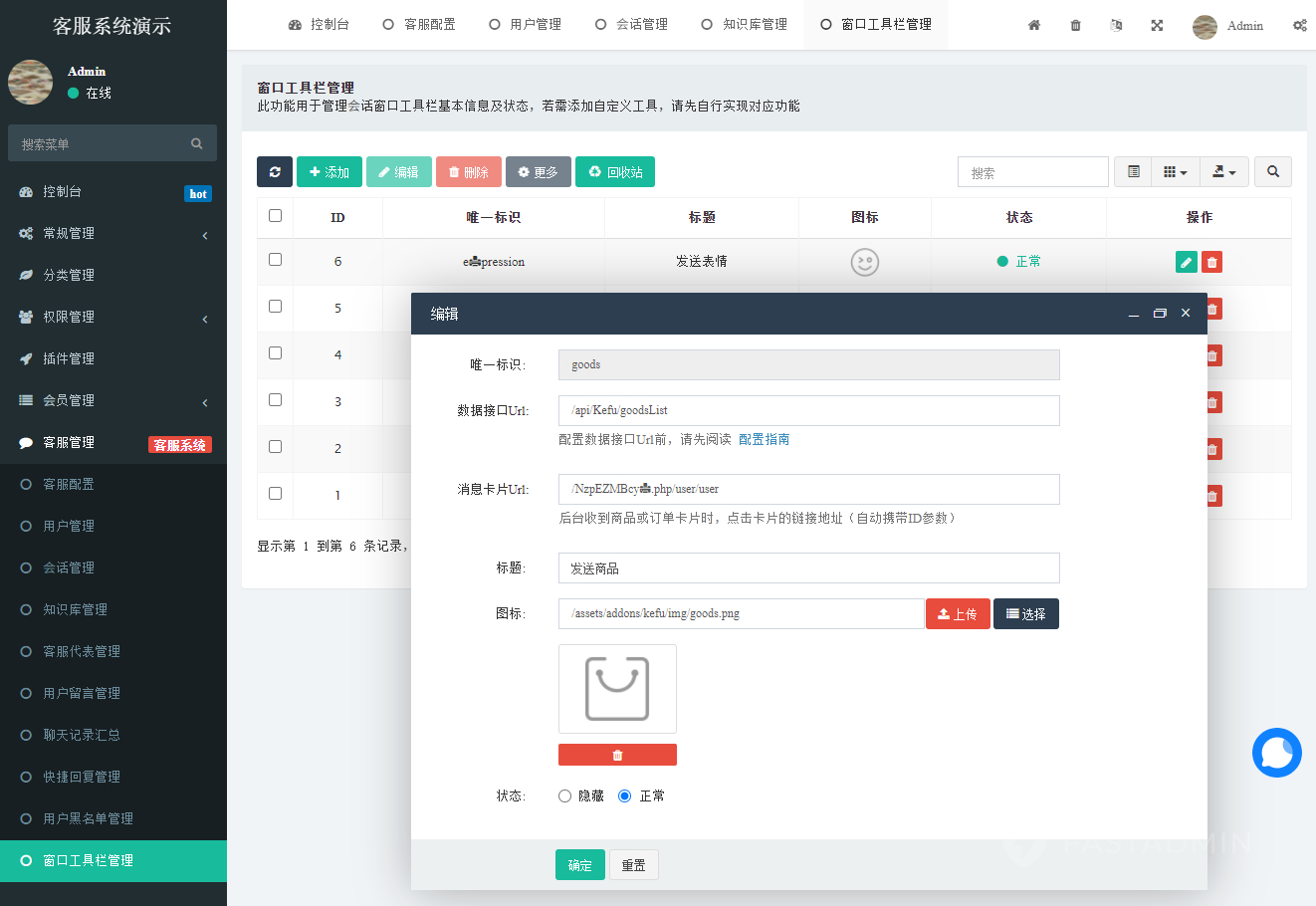
Task: Click the edit pencil icon for record 6
Action: pos(1186,261)
